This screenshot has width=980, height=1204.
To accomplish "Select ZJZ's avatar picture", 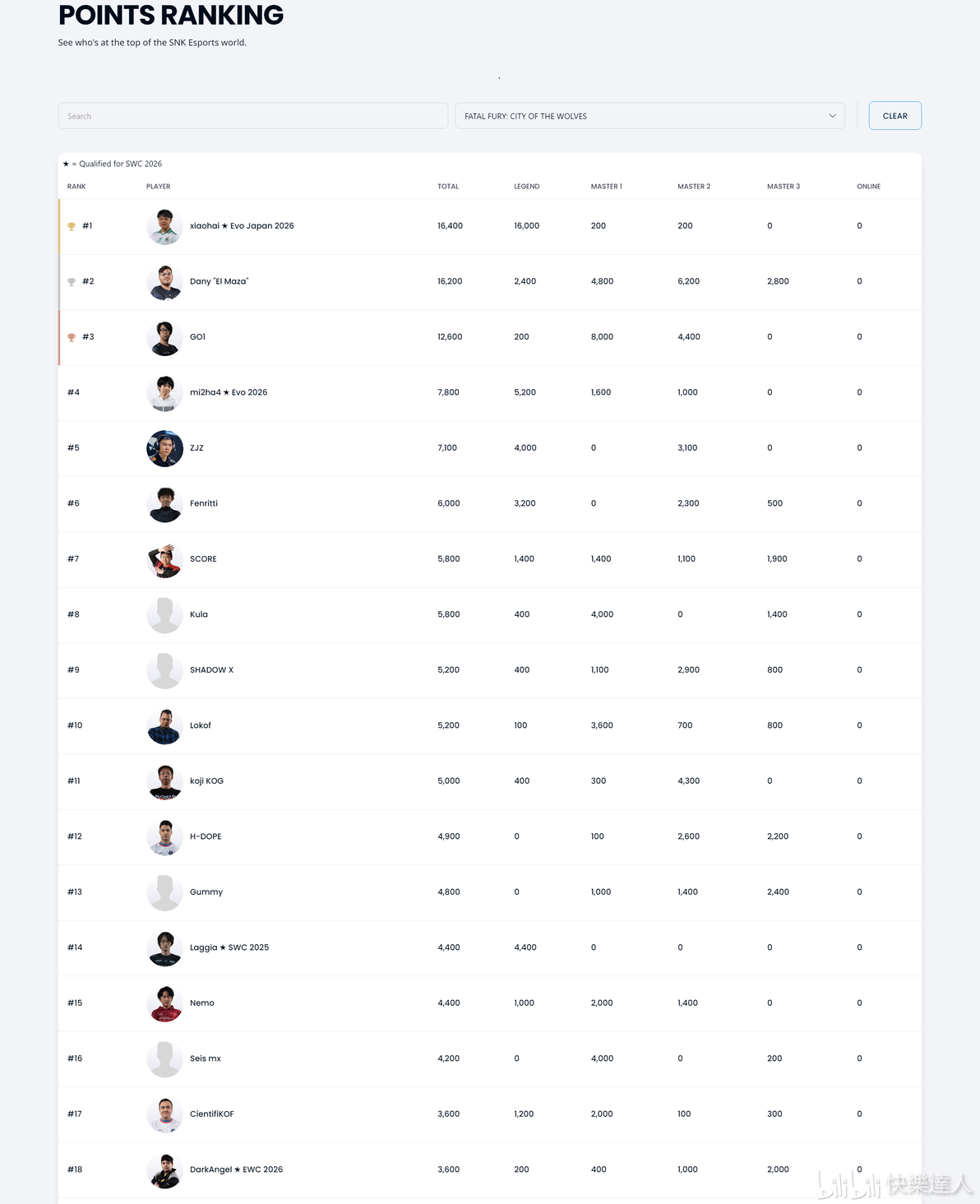I will point(164,448).
